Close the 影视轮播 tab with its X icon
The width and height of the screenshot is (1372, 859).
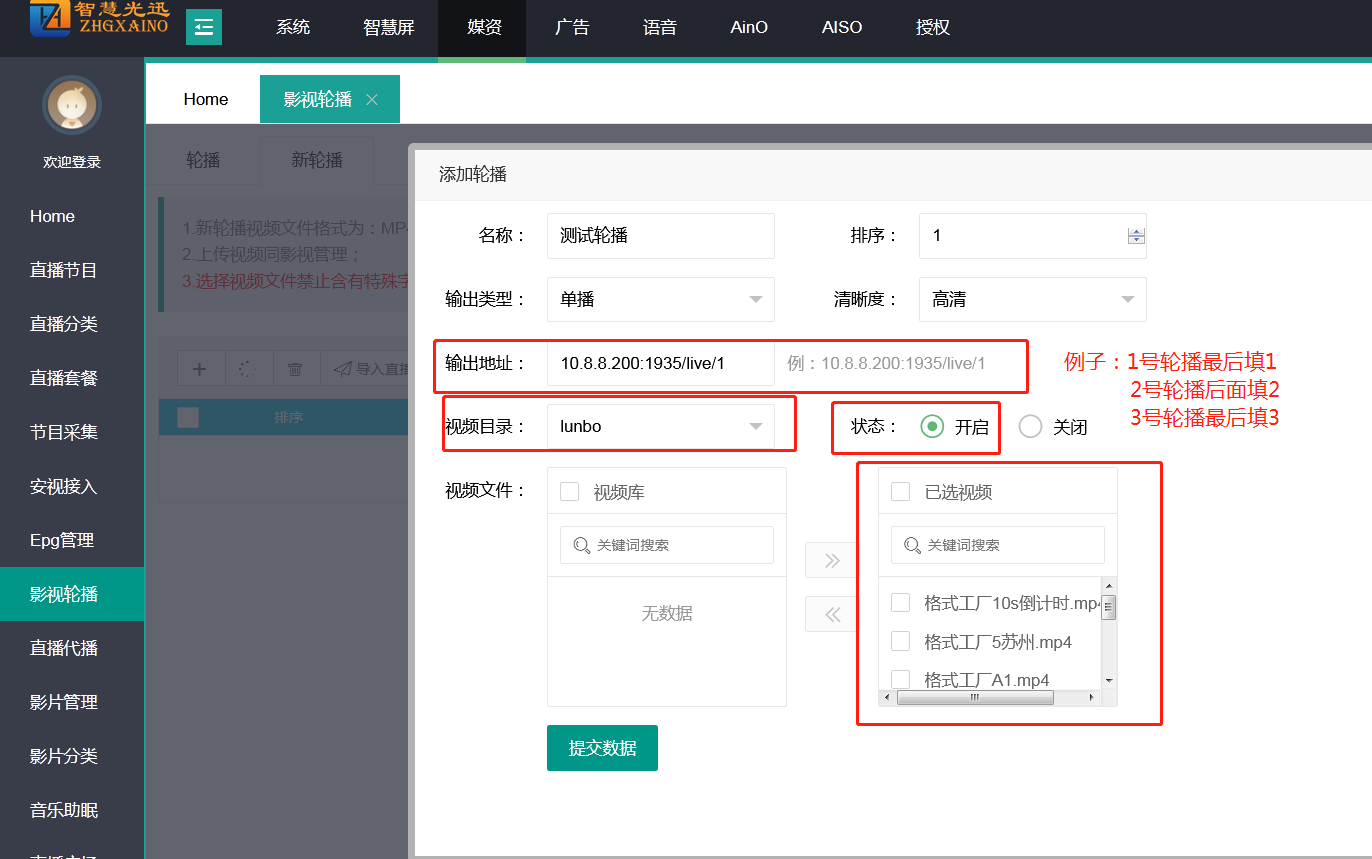(372, 99)
